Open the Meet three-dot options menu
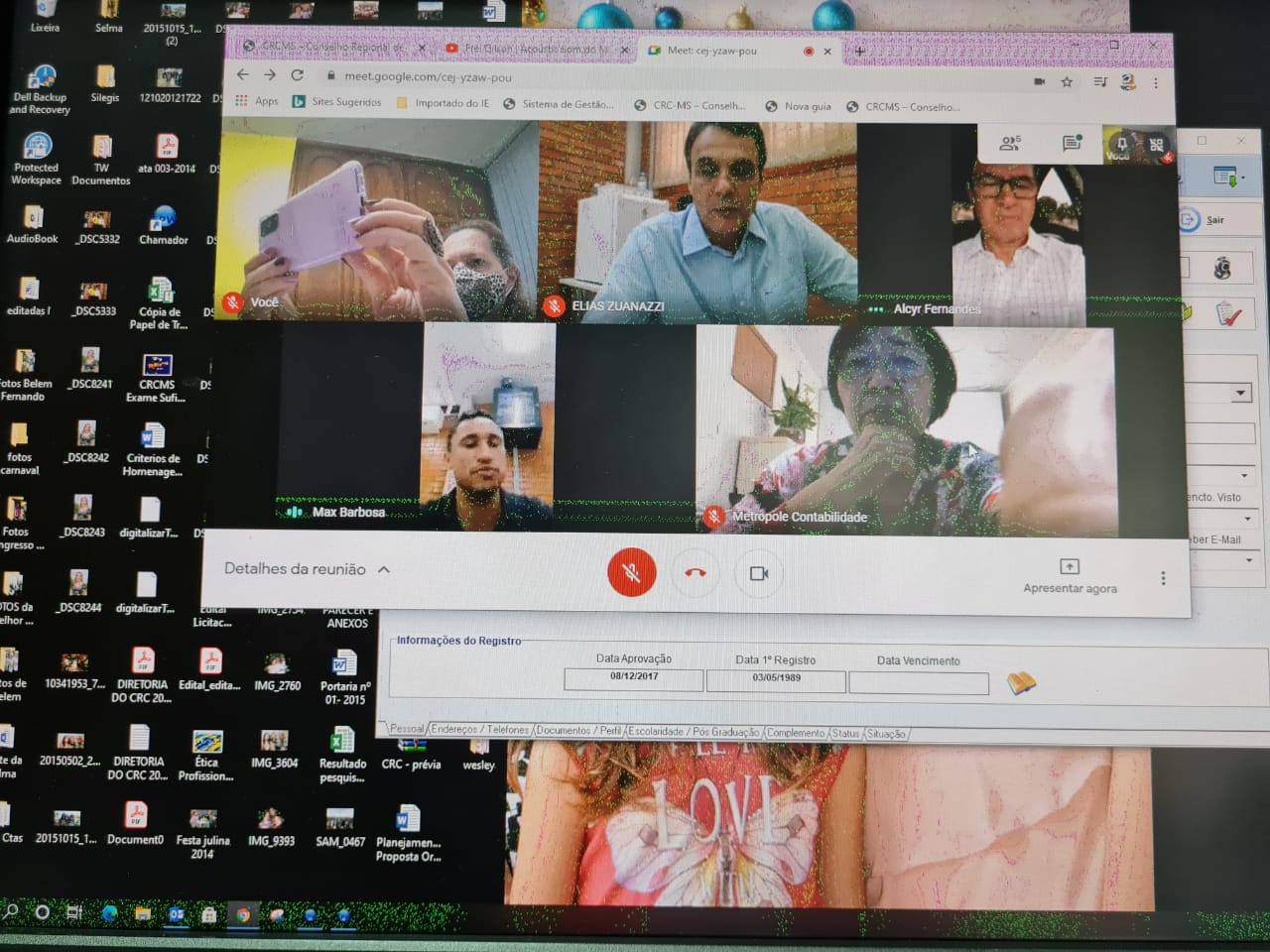Viewport: 1270px width, 952px height. (1163, 578)
